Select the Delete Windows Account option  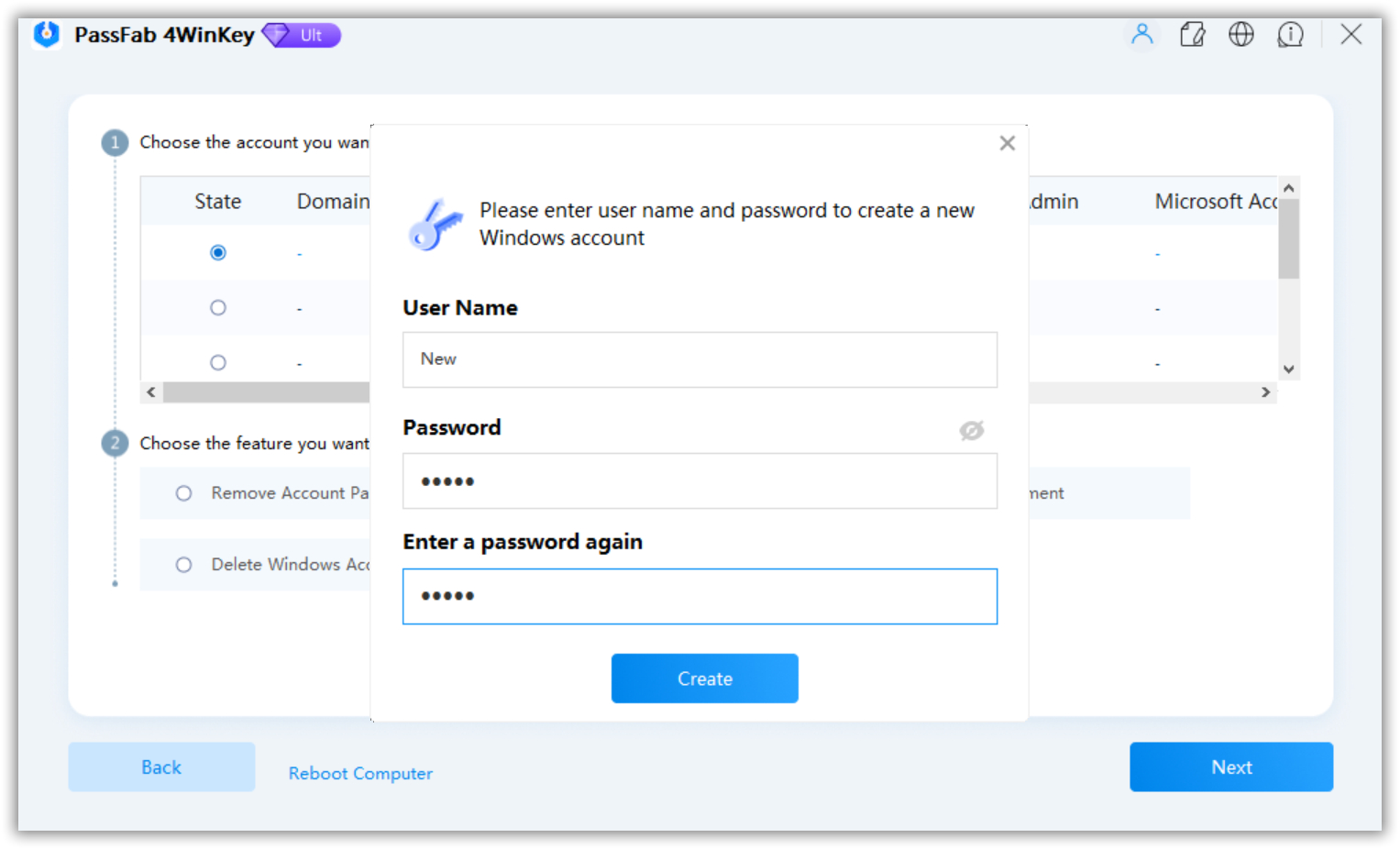[184, 565]
